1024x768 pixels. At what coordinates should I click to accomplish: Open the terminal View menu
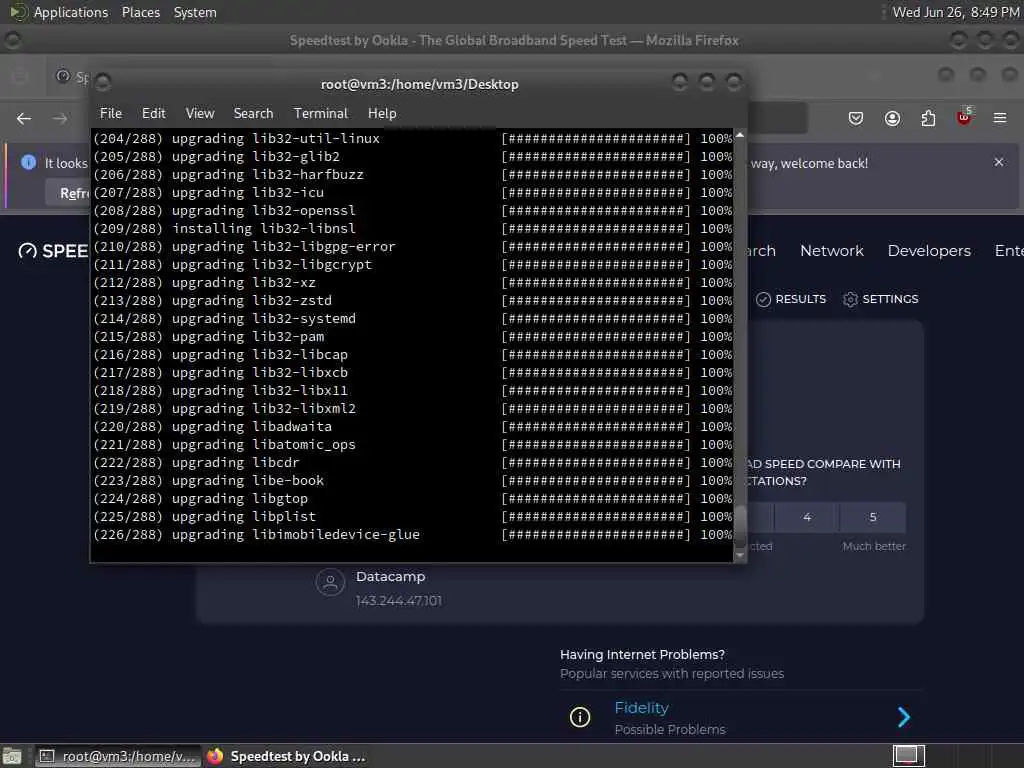[200, 114]
